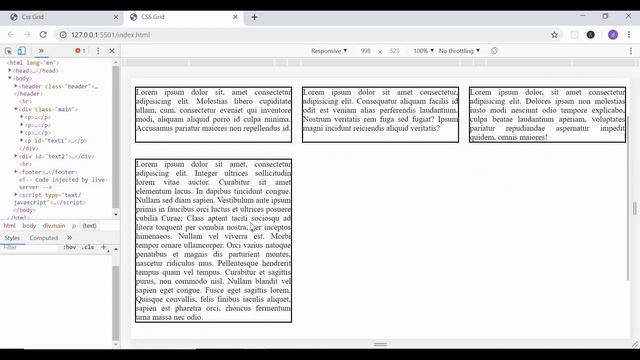640x360 pixels.
Task: Select the active 'CSS Grid' tab
Action: tap(183, 17)
